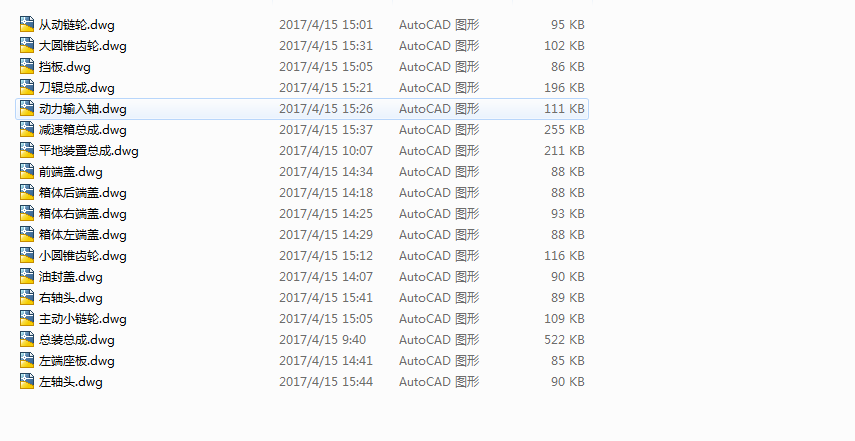855x441 pixels.
Task: Click the file name 箱体后端盖.dwg
Action: click(83, 192)
